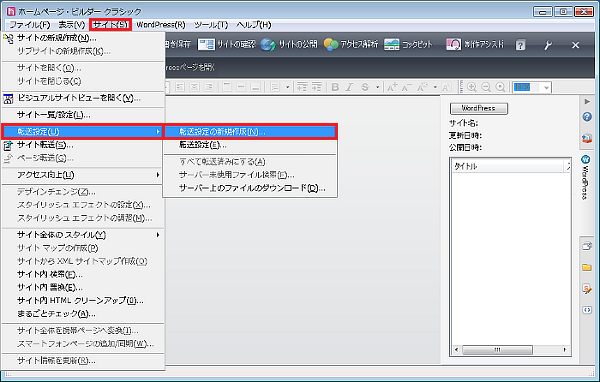Choose サーバー上のファイルのダウンロード(D)...
The width and height of the screenshot is (600, 382).
[250, 188]
